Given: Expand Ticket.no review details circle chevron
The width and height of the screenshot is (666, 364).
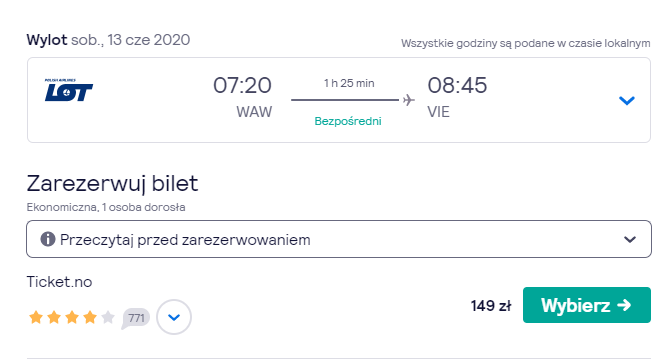Looking at the screenshot, I should pyautogui.click(x=174, y=317).
